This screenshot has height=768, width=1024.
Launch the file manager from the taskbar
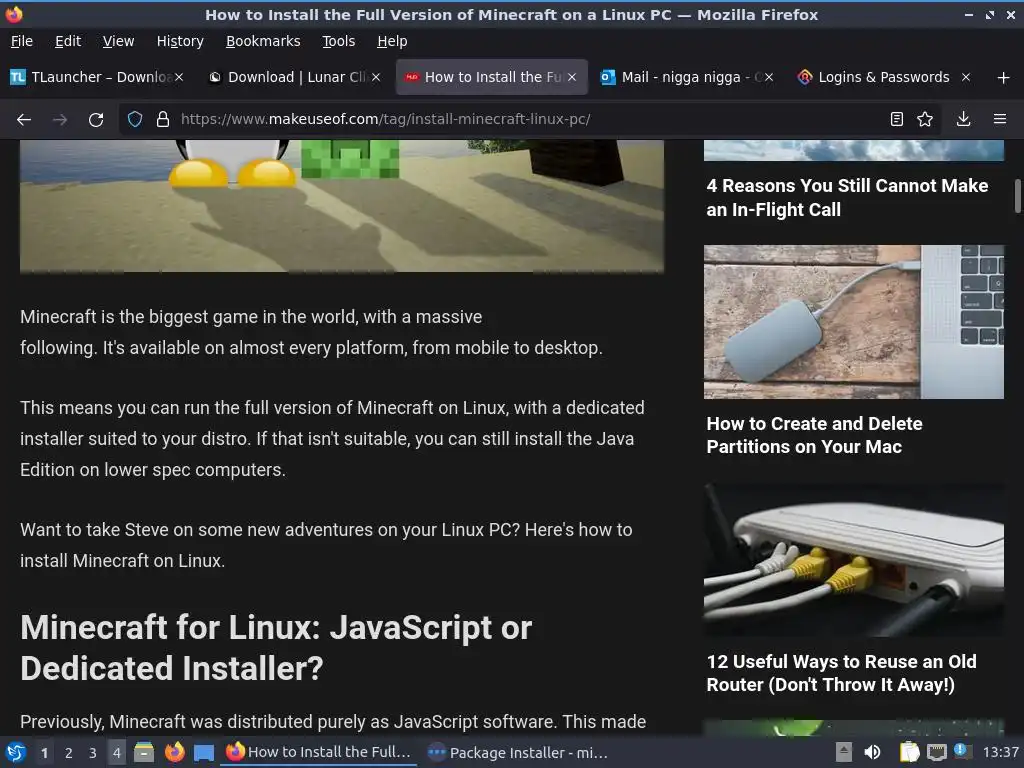[x=144, y=752]
